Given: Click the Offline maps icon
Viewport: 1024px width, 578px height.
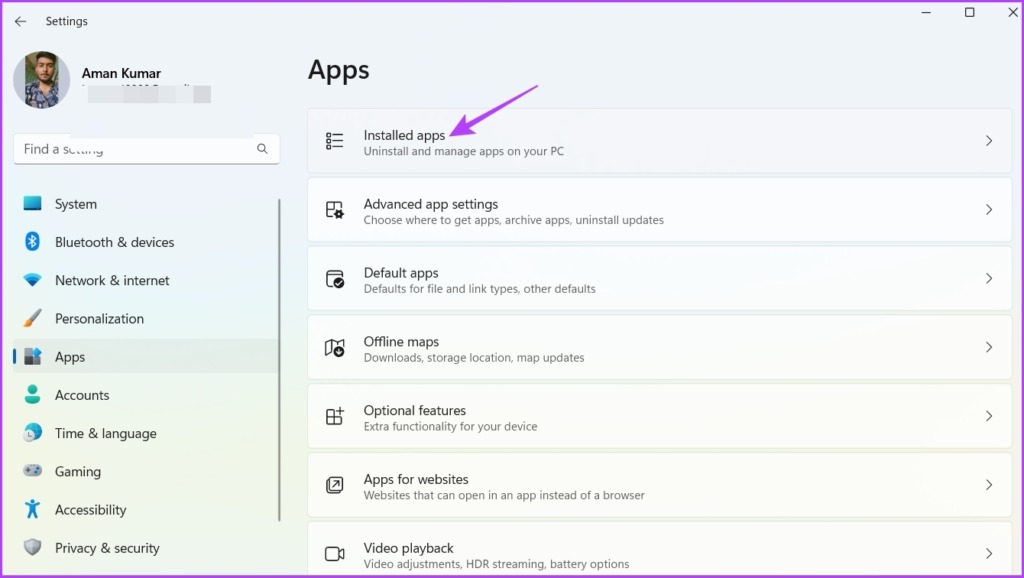Looking at the screenshot, I should click(333, 348).
